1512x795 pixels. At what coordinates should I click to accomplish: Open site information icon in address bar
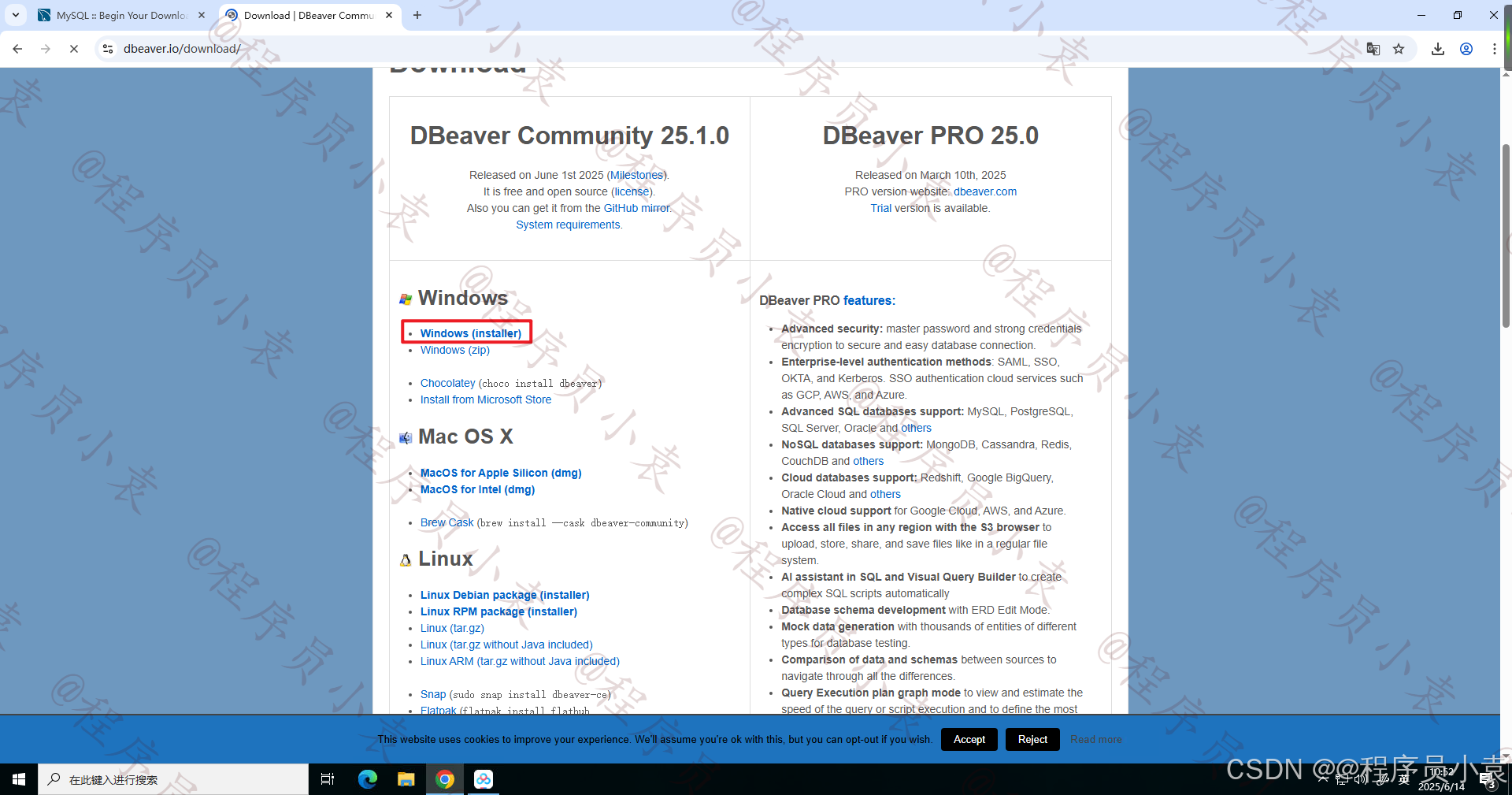(108, 49)
